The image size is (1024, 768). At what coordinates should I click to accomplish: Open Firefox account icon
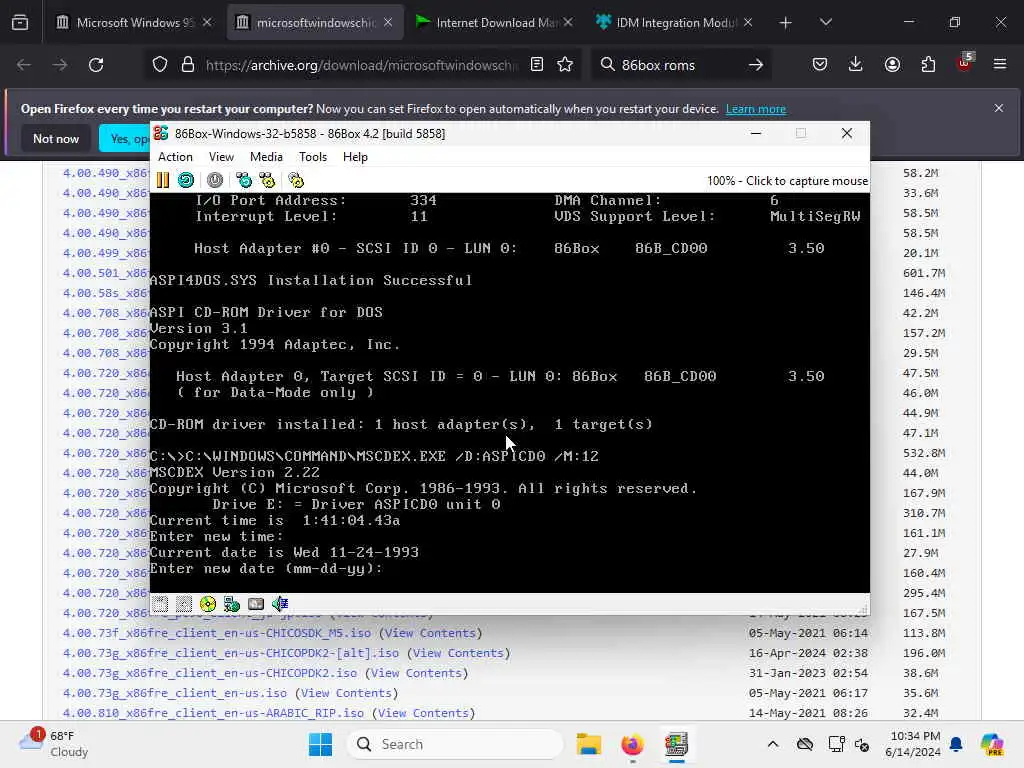(892, 65)
